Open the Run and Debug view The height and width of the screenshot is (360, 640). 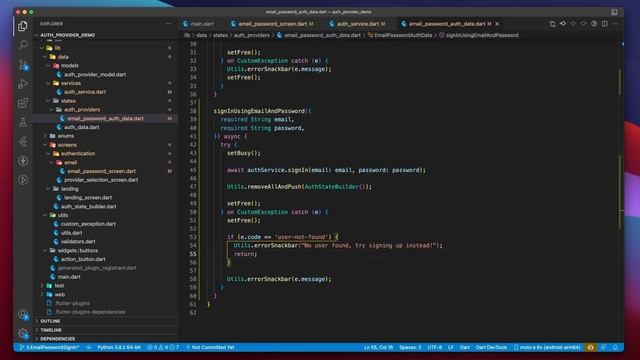[x=23, y=84]
